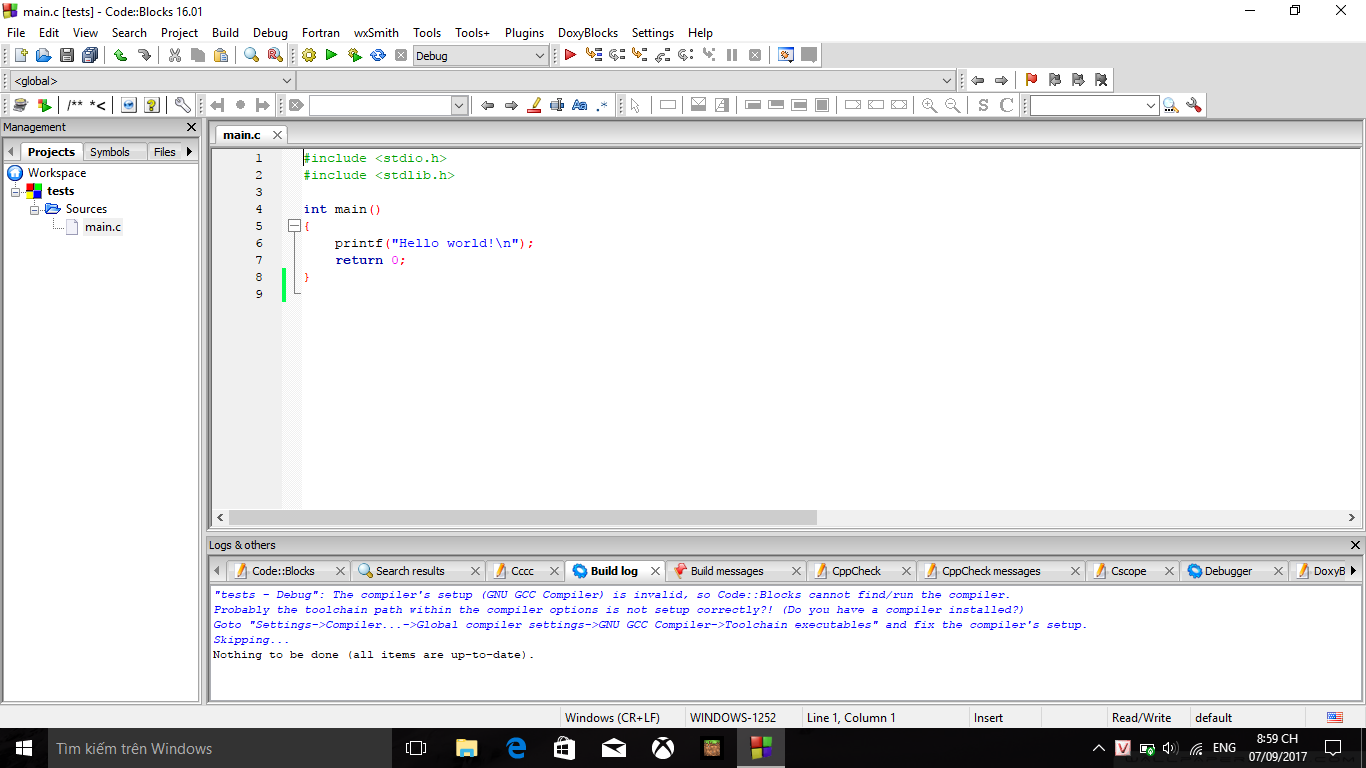This screenshot has height=768, width=1366.
Task: Open the DoxyBlocks preferences wrench
Action: pyautogui.click(x=182, y=105)
